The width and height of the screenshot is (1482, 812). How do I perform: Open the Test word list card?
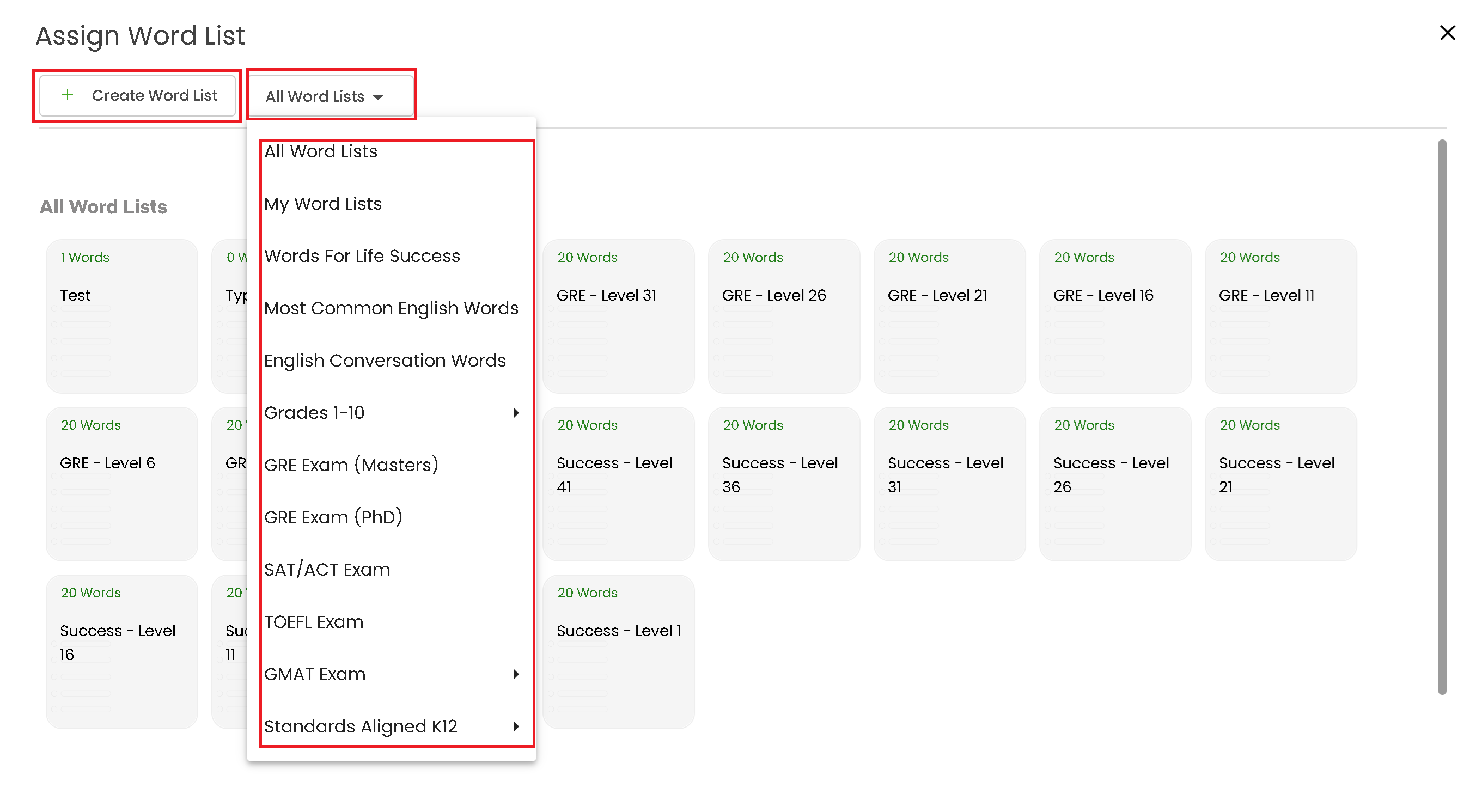click(121, 316)
